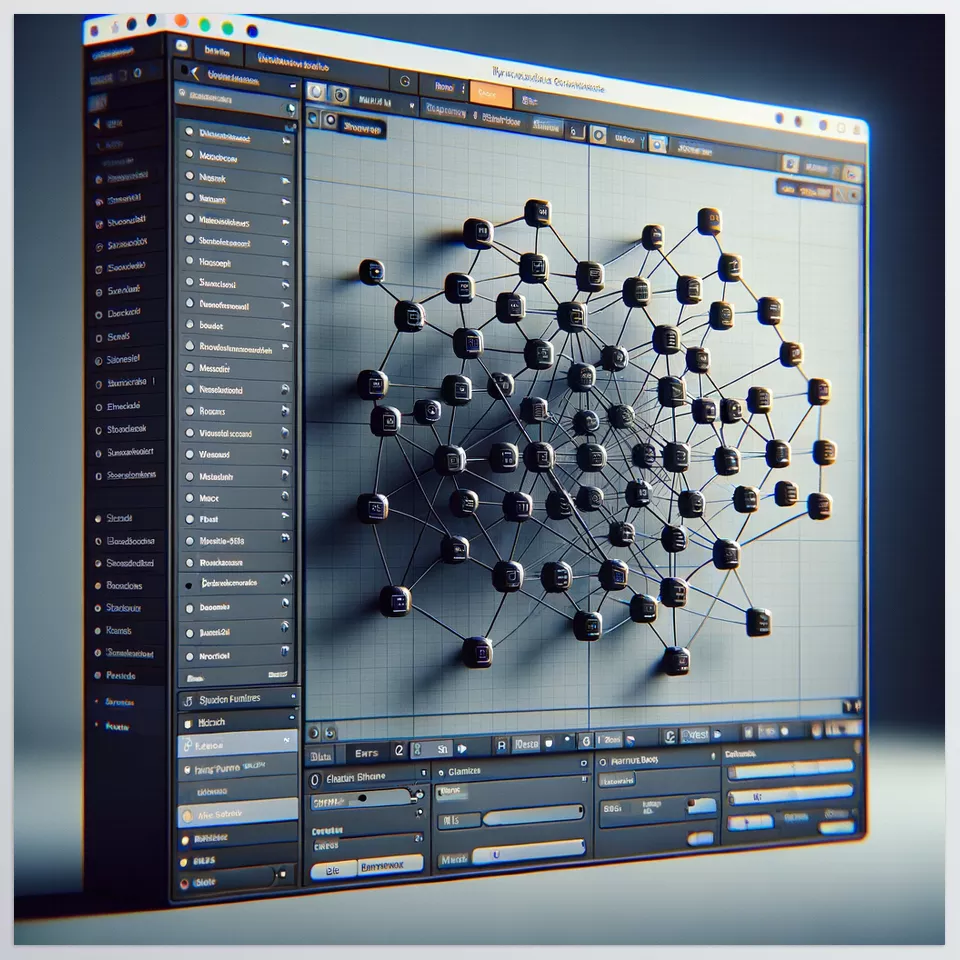Viewport: 960px width, 960px height.
Task: Collapse the left panel header using minus icon
Action: [293, 86]
